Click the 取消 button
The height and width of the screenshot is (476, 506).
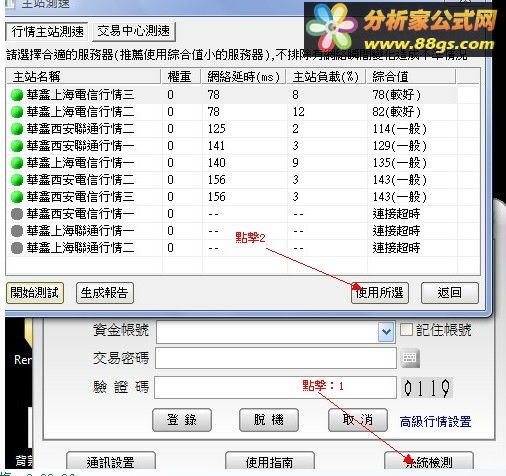[x=358, y=420]
